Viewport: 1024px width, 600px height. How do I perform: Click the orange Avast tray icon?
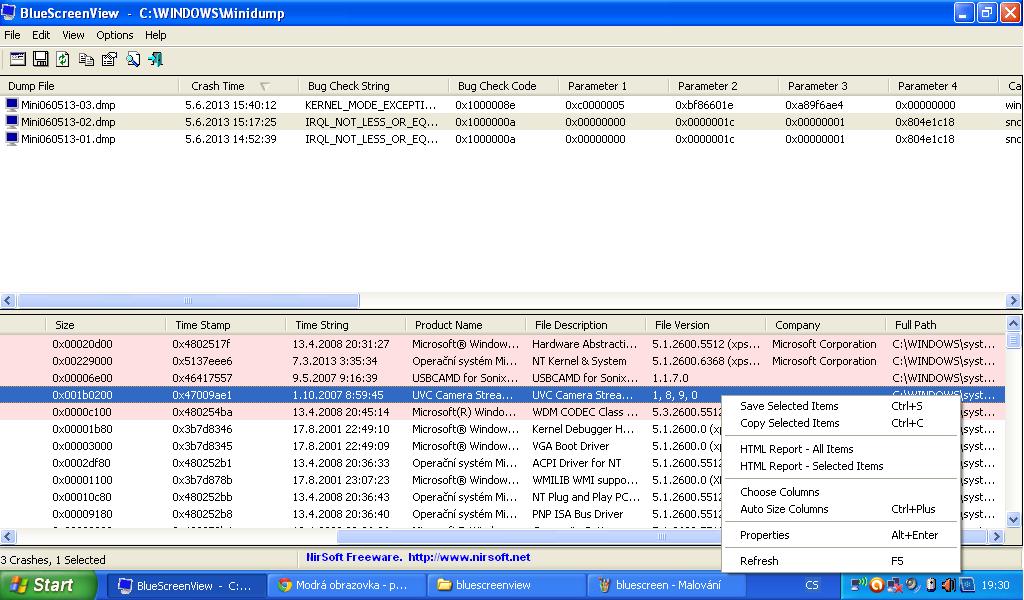[877, 585]
